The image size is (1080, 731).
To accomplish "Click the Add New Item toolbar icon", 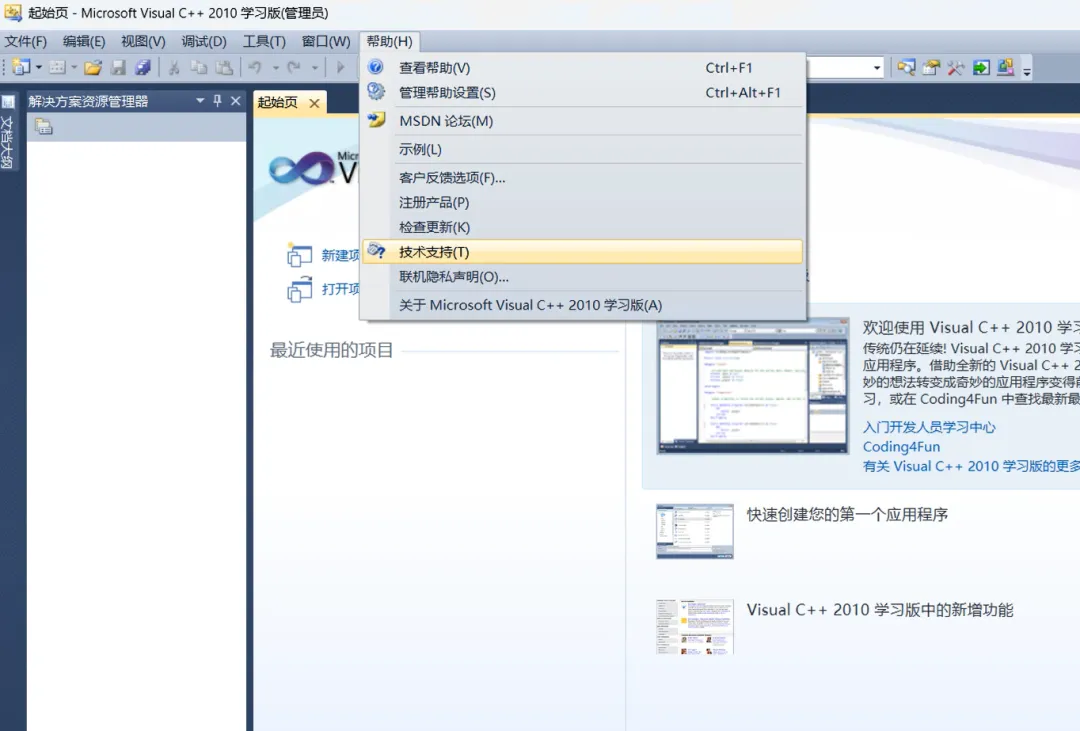I will [x=58, y=68].
